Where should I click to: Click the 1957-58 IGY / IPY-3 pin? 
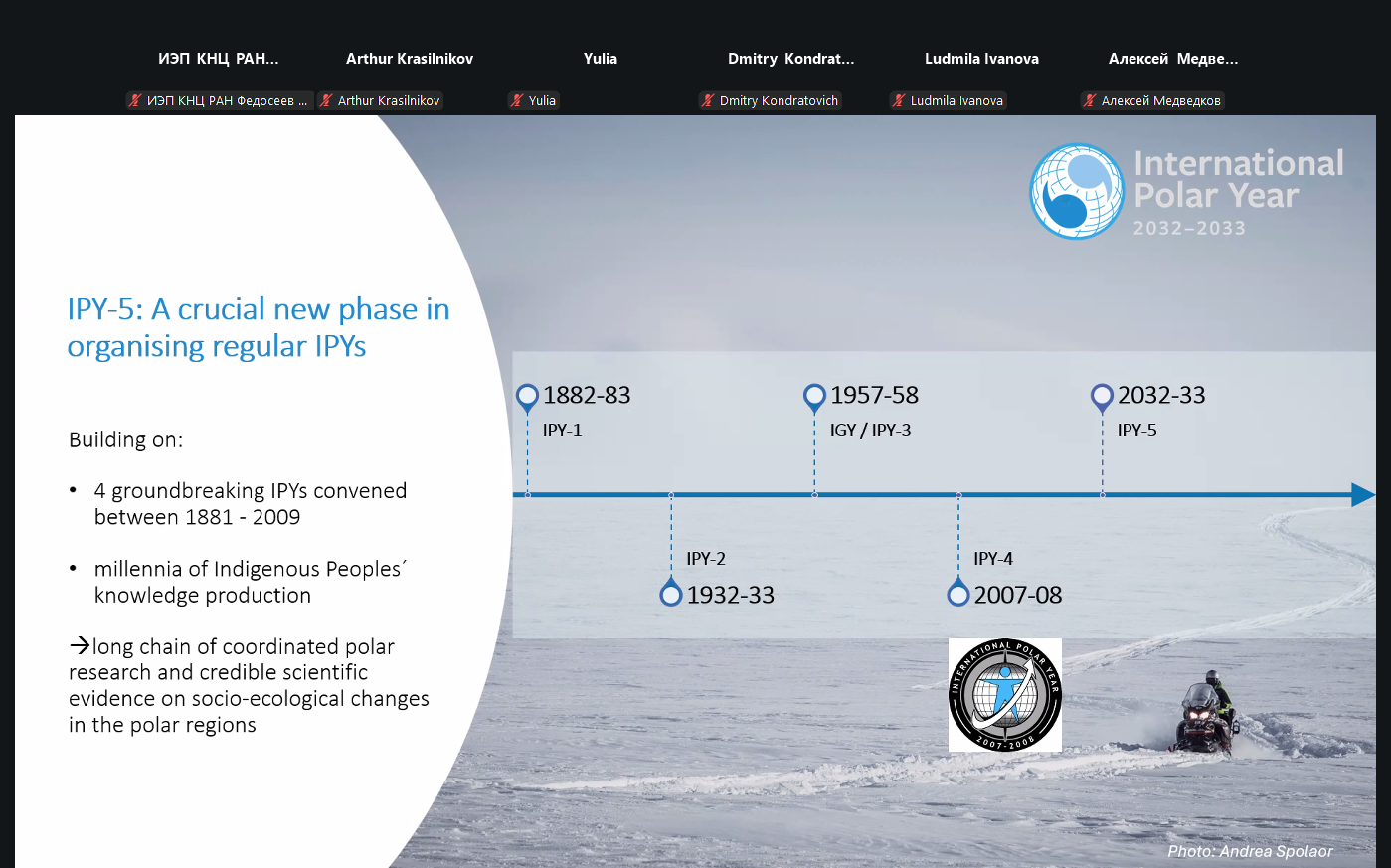[814, 397]
